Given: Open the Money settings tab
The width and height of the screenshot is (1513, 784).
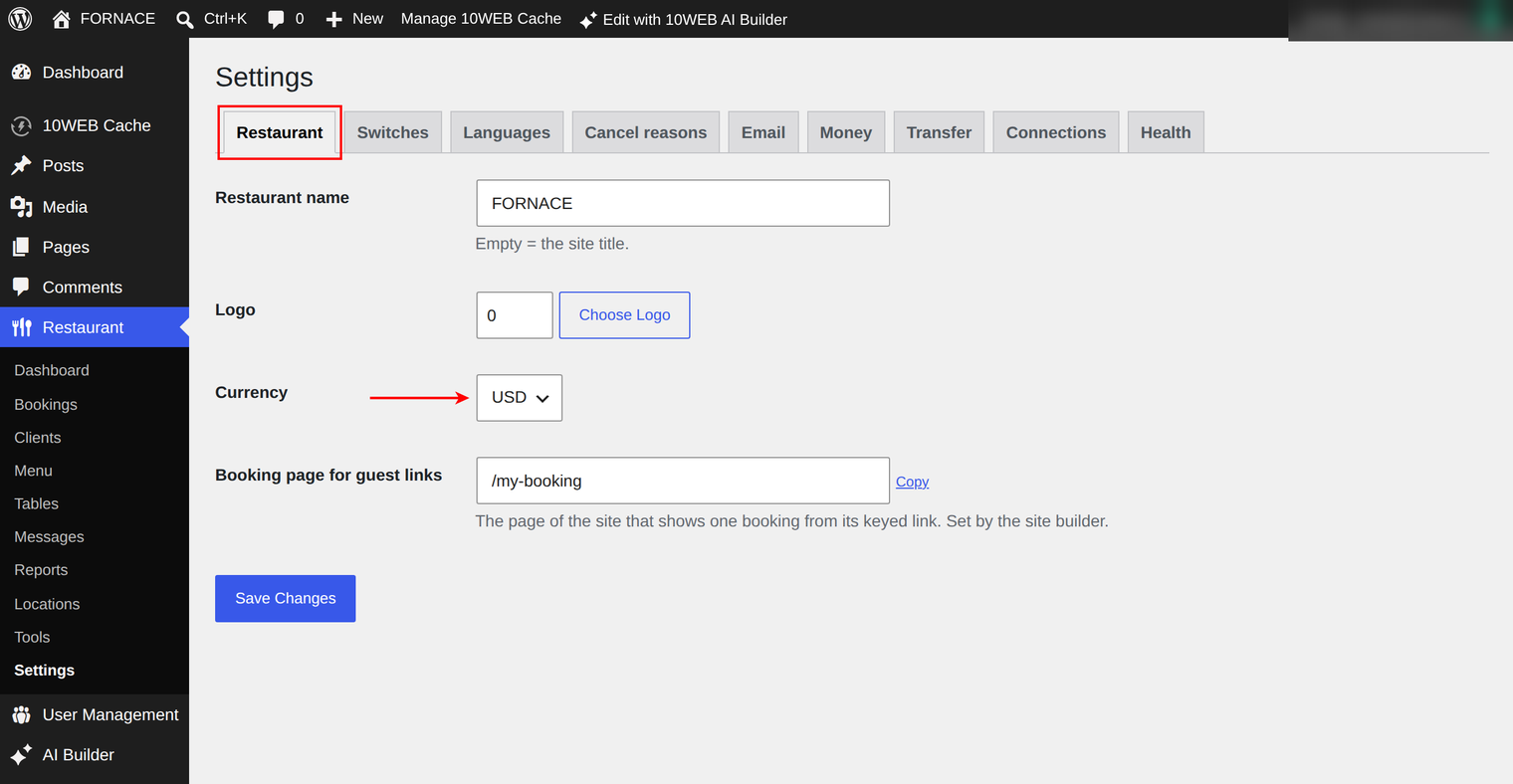Looking at the screenshot, I should [846, 132].
